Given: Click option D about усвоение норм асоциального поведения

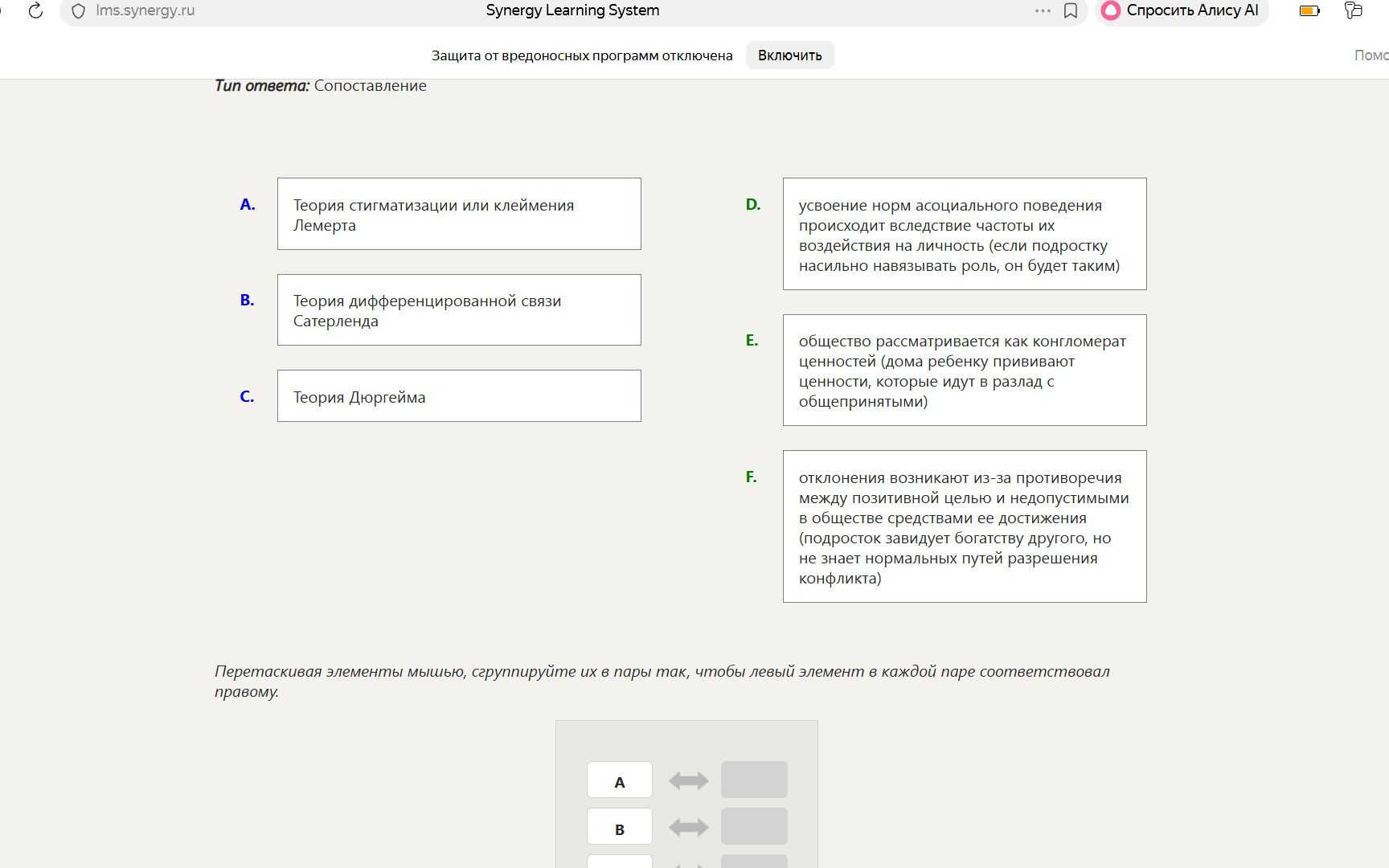Looking at the screenshot, I should tap(965, 234).
